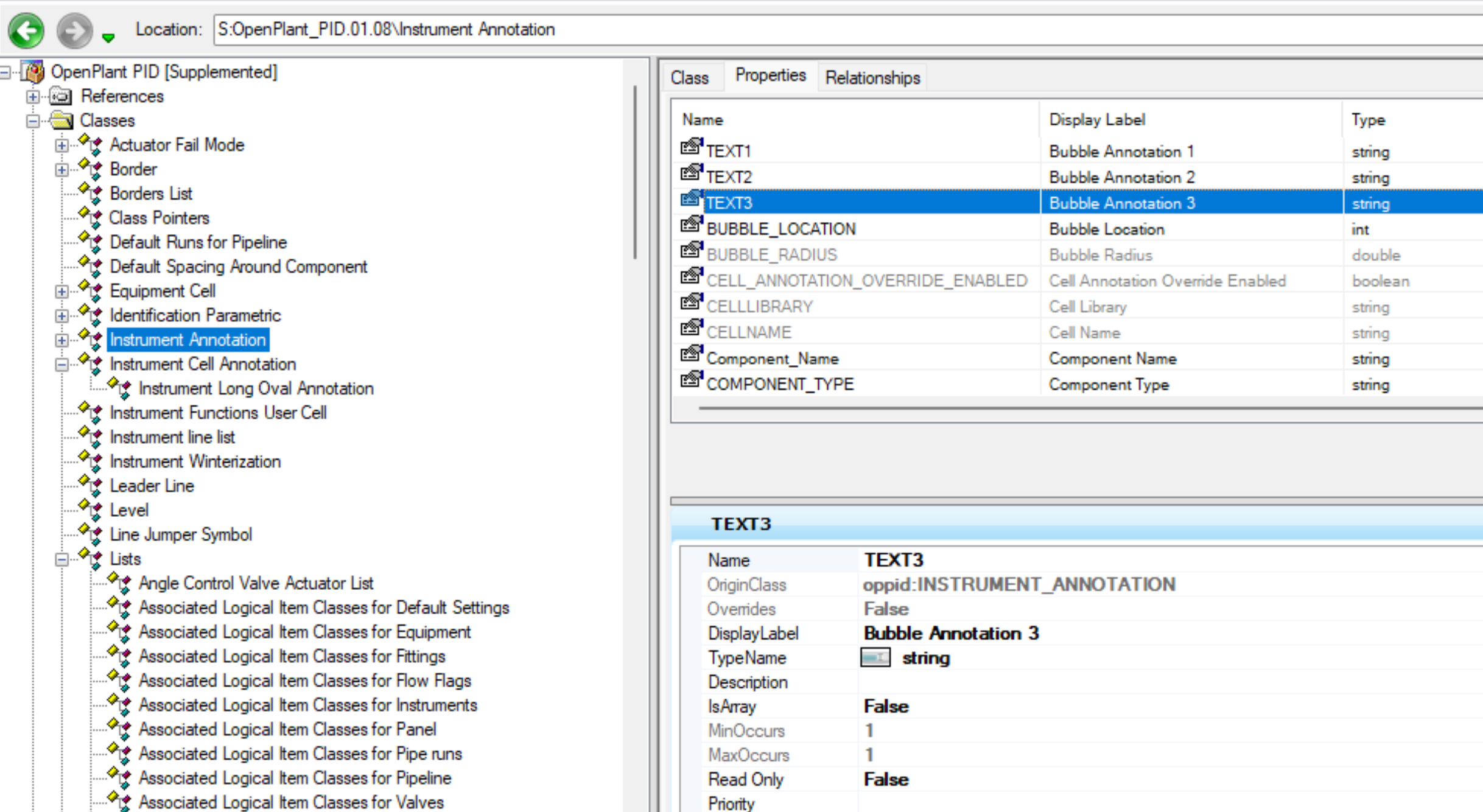Click the OpenPlant PID schema root icon
Viewport: 1483px width, 812px height.
point(33,72)
